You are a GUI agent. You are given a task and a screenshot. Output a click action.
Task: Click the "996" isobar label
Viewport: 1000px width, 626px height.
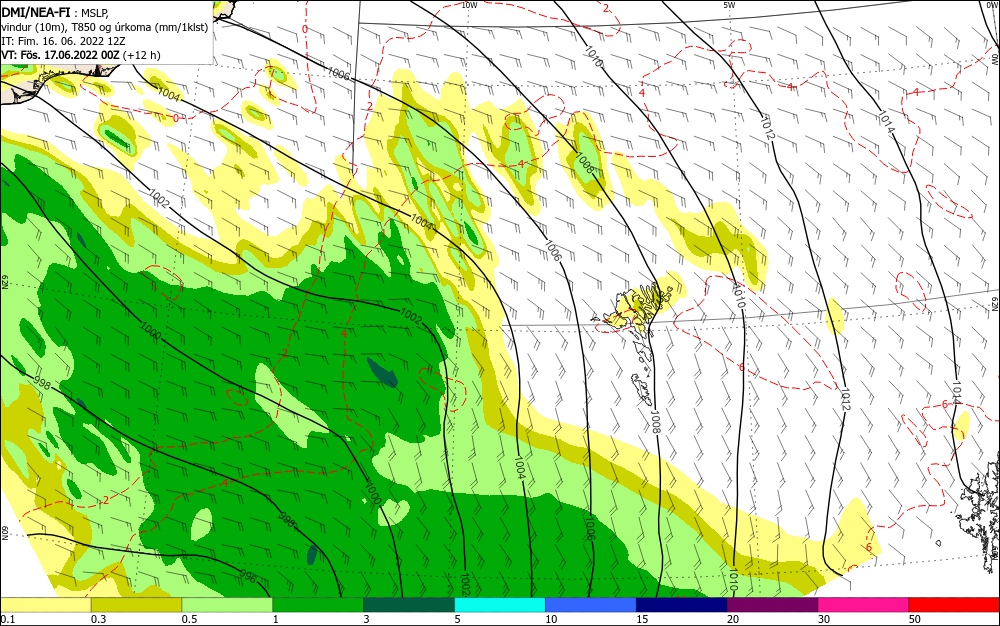(248, 578)
